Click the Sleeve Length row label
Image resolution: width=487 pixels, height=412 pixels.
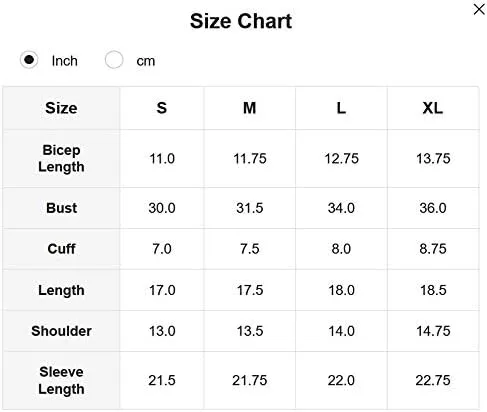coord(61,380)
